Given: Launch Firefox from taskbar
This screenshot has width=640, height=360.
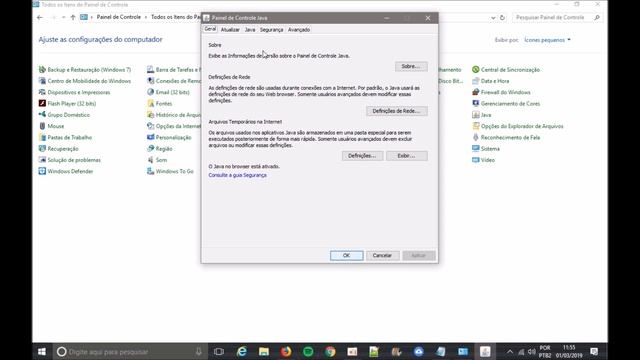Looking at the screenshot, I should (x=286, y=351).
